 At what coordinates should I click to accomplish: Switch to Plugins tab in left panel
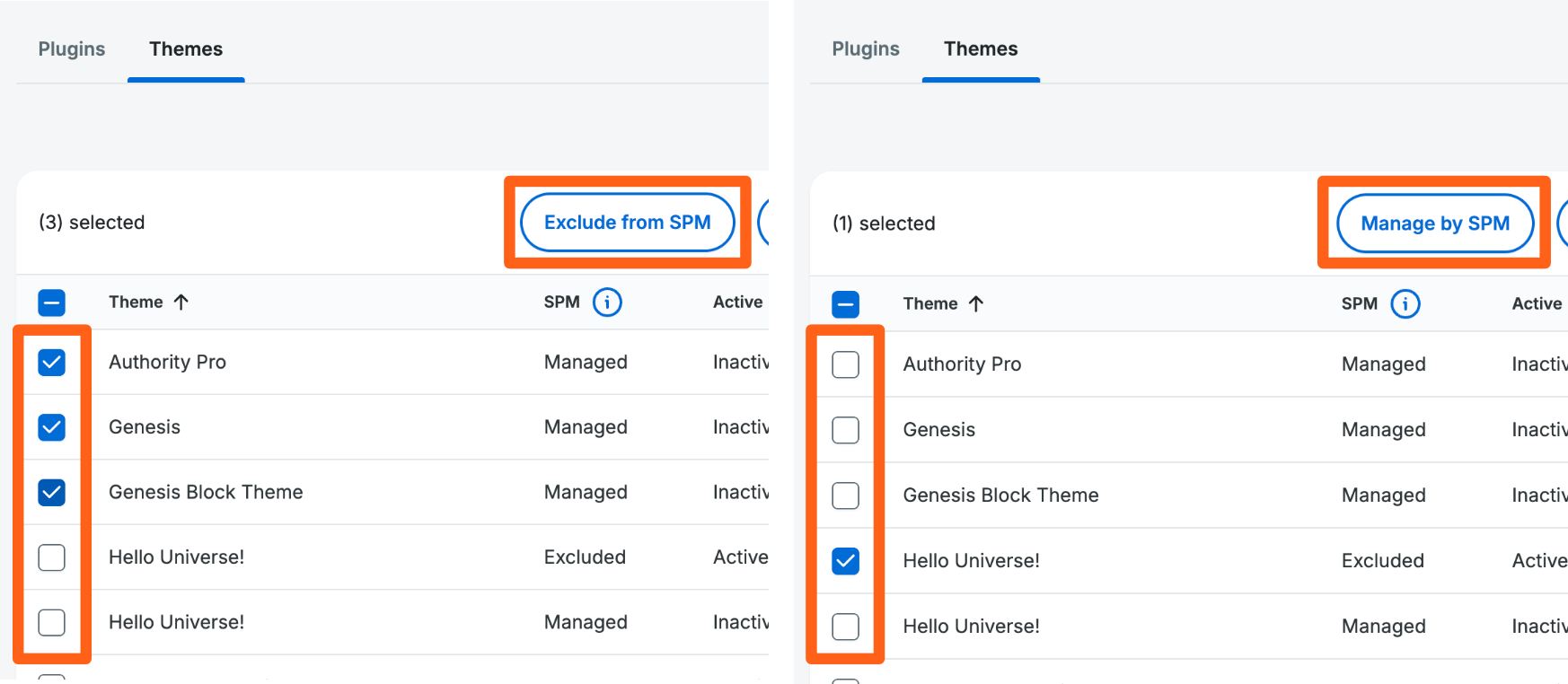click(72, 49)
